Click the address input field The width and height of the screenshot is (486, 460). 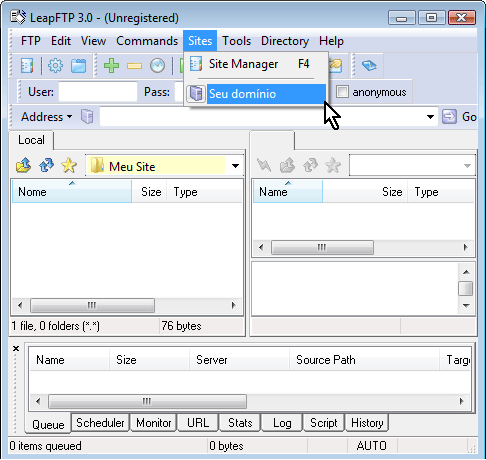(262, 117)
